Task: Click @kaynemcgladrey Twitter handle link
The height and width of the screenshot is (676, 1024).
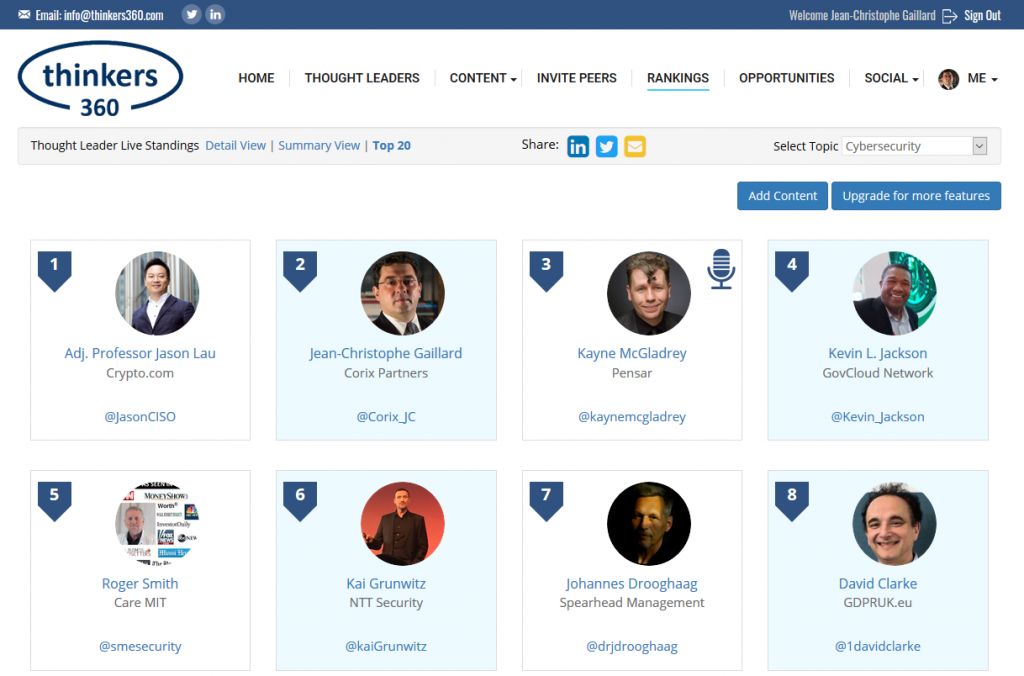Action: [631, 416]
